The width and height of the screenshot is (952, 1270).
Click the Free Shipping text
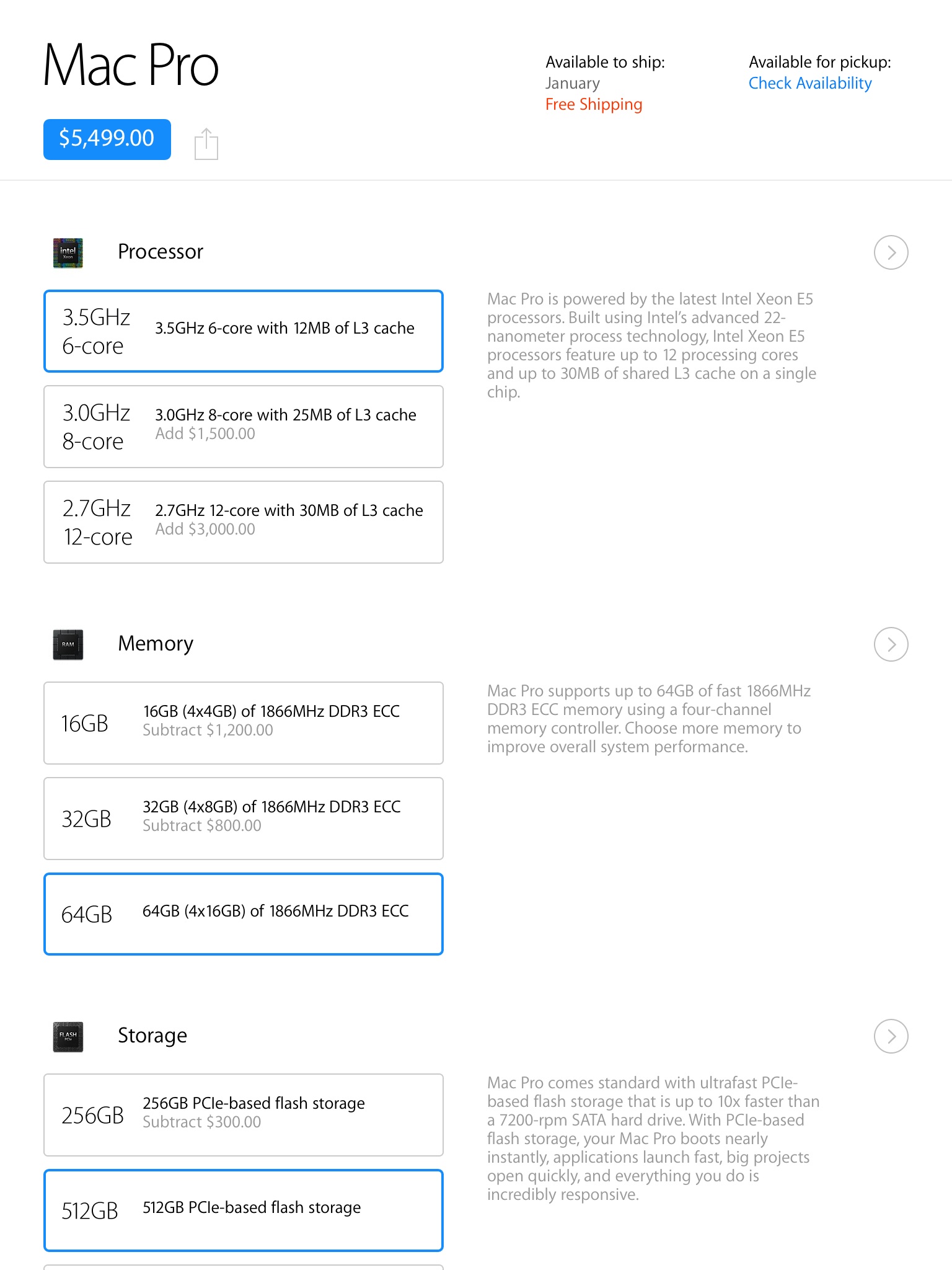(594, 104)
